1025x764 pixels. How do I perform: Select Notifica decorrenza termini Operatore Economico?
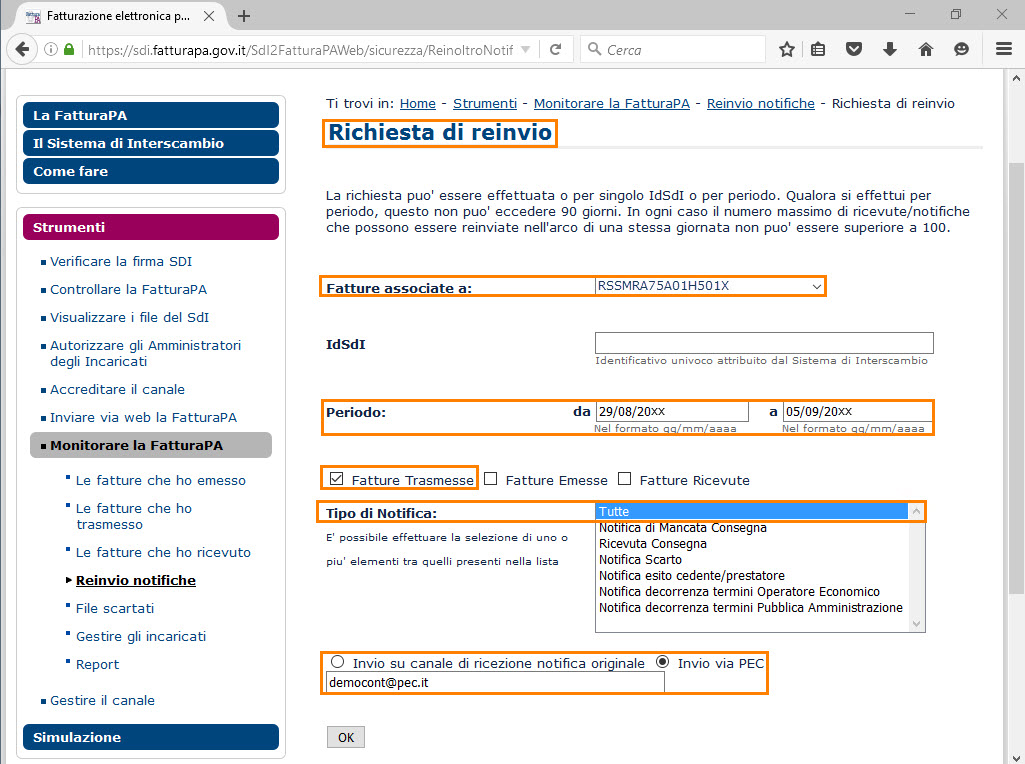coord(752,592)
